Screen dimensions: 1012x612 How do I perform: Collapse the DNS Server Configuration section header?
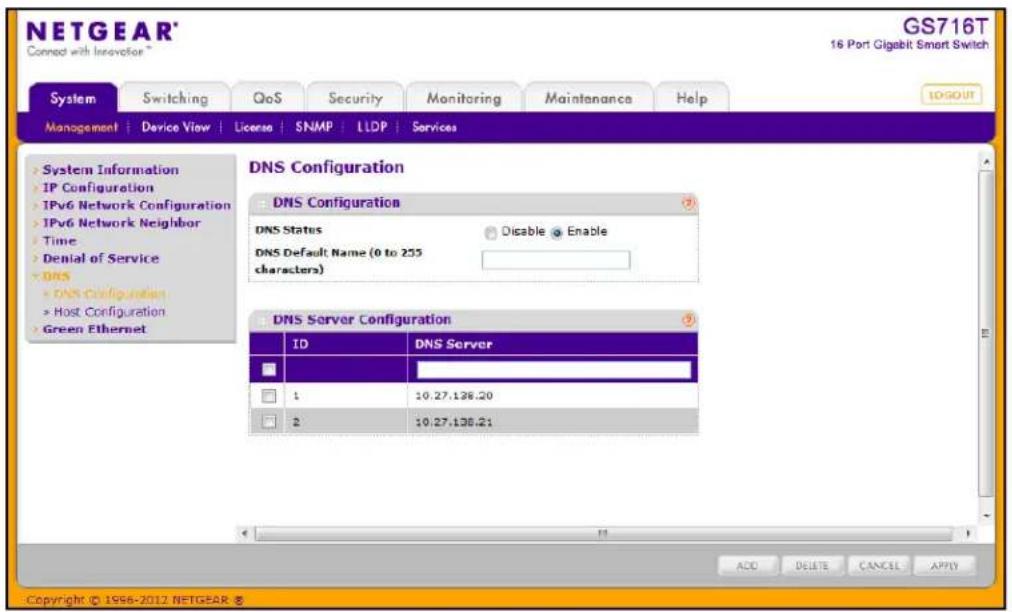pyautogui.click(x=261, y=320)
